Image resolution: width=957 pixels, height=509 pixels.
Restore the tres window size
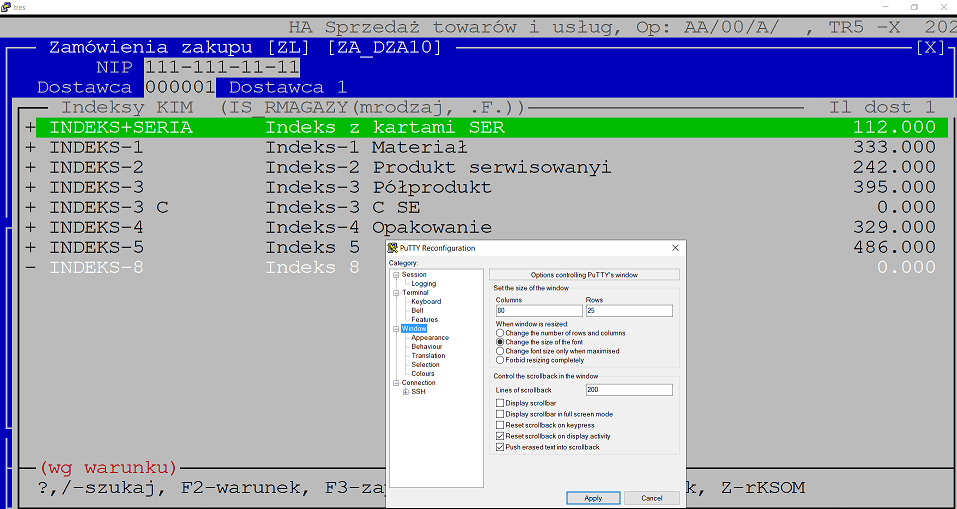pos(914,7)
